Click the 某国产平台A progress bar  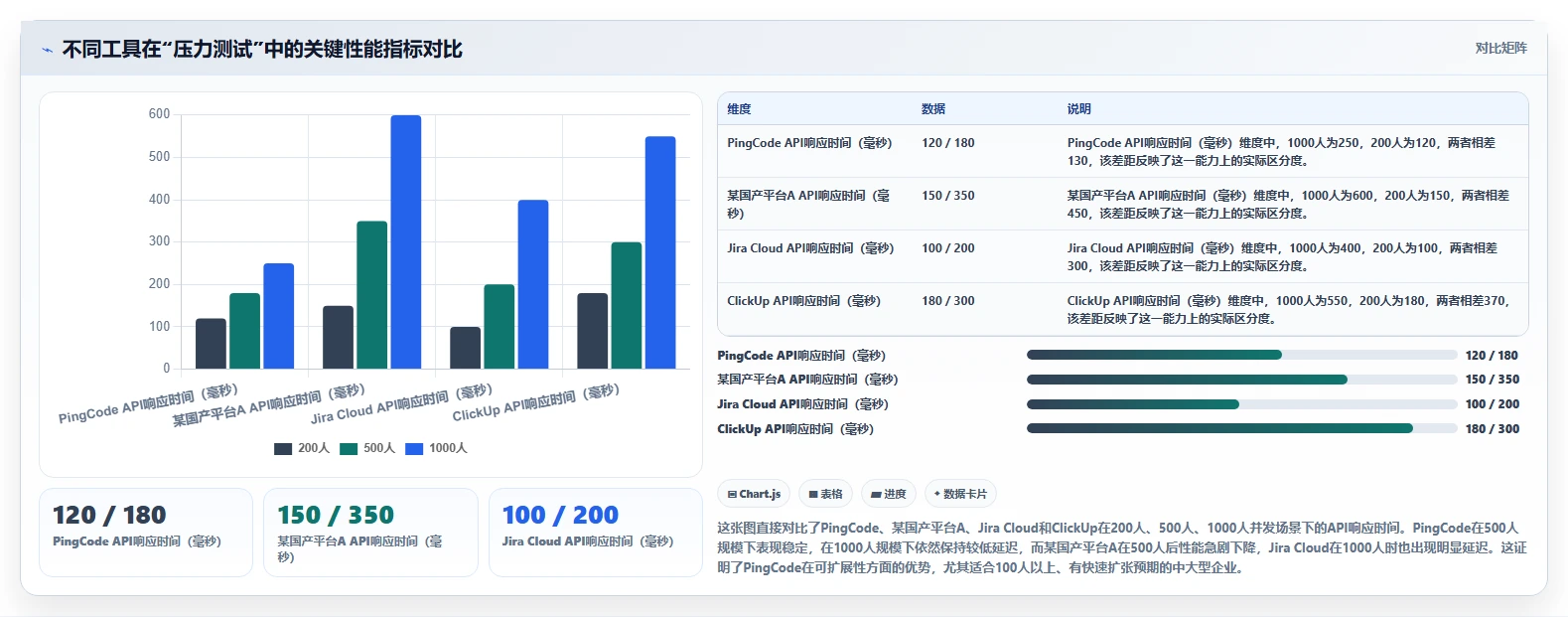coord(1241,380)
